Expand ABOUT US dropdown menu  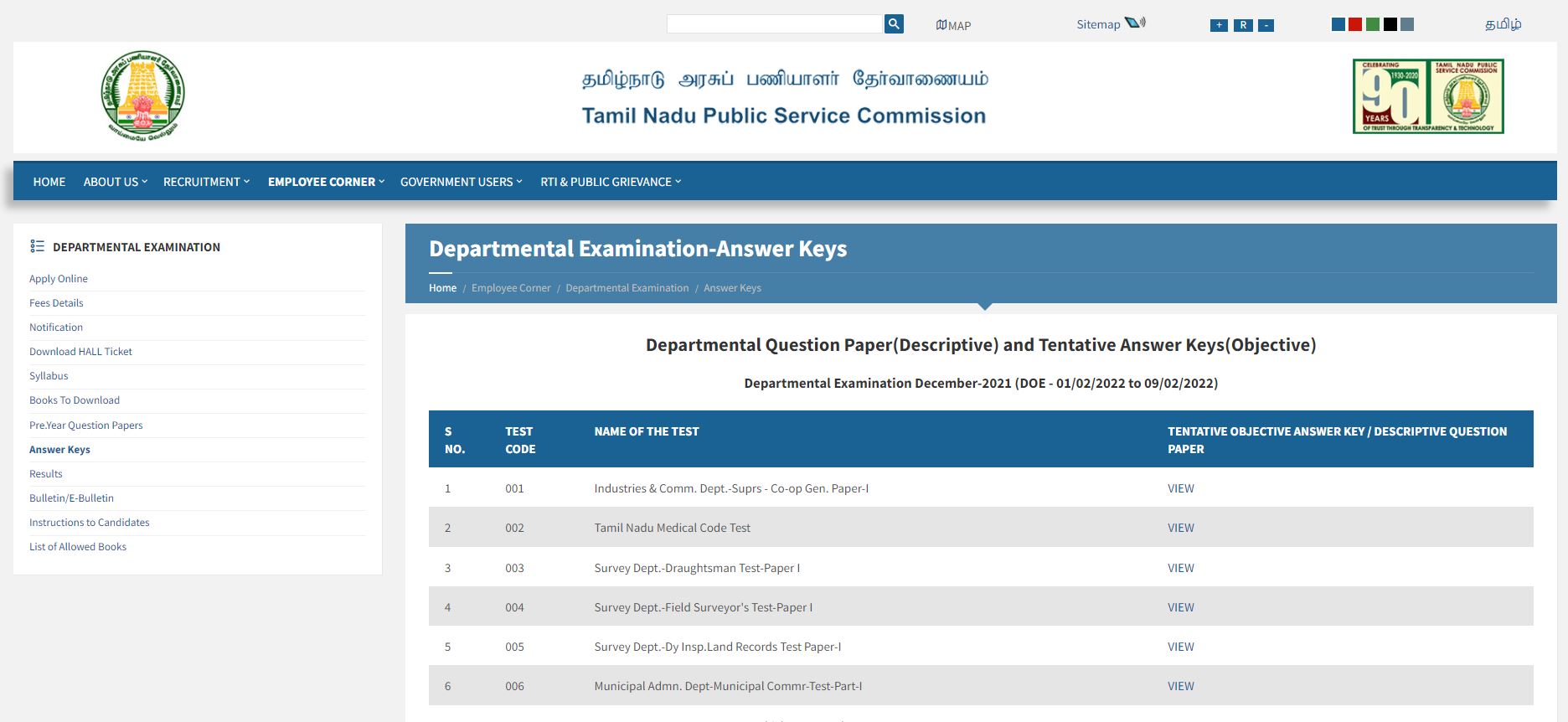(x=115, y=182)
